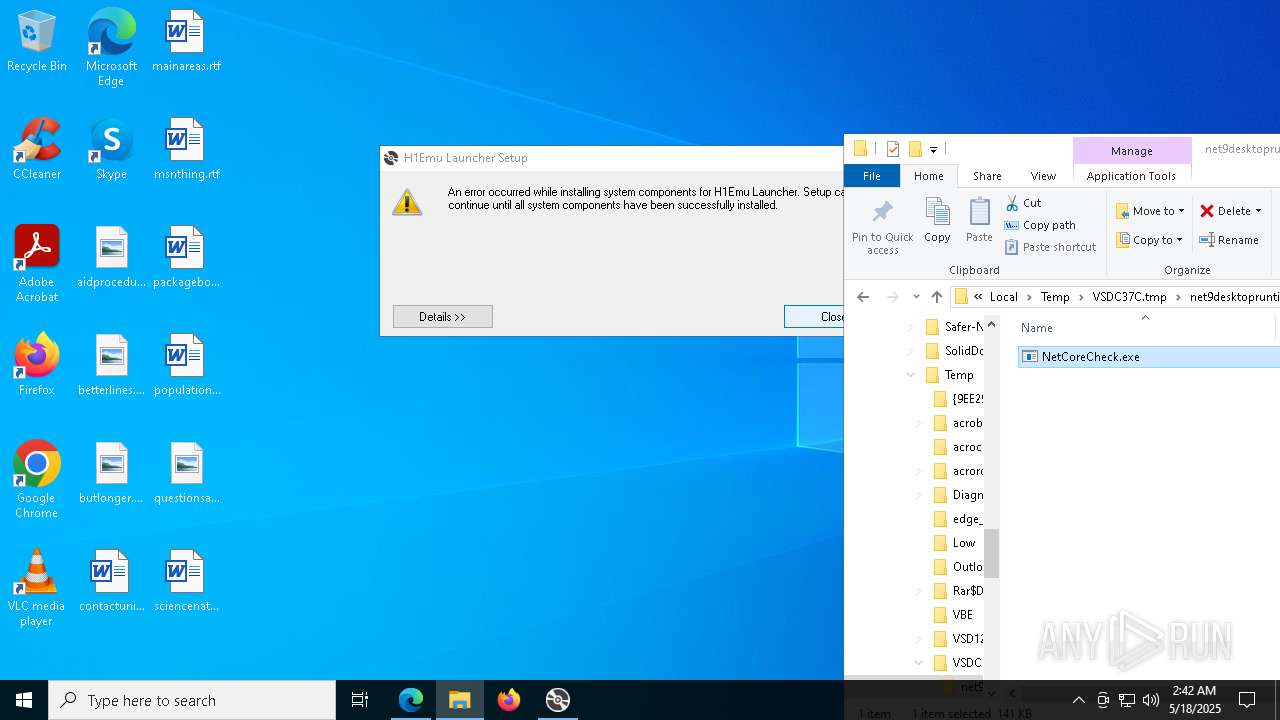Expand the Rar$D folder tree node

pos(919,591)
